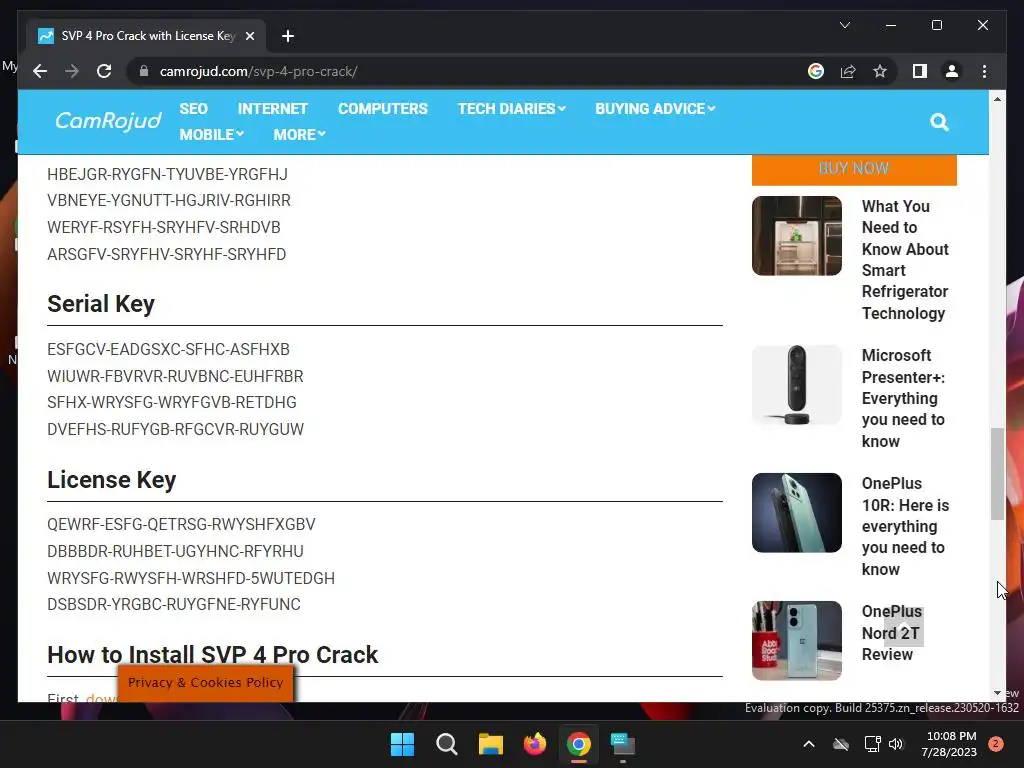Click the scrollbar down arrow
The image size is (1024, 768).
tap(997, 693)
